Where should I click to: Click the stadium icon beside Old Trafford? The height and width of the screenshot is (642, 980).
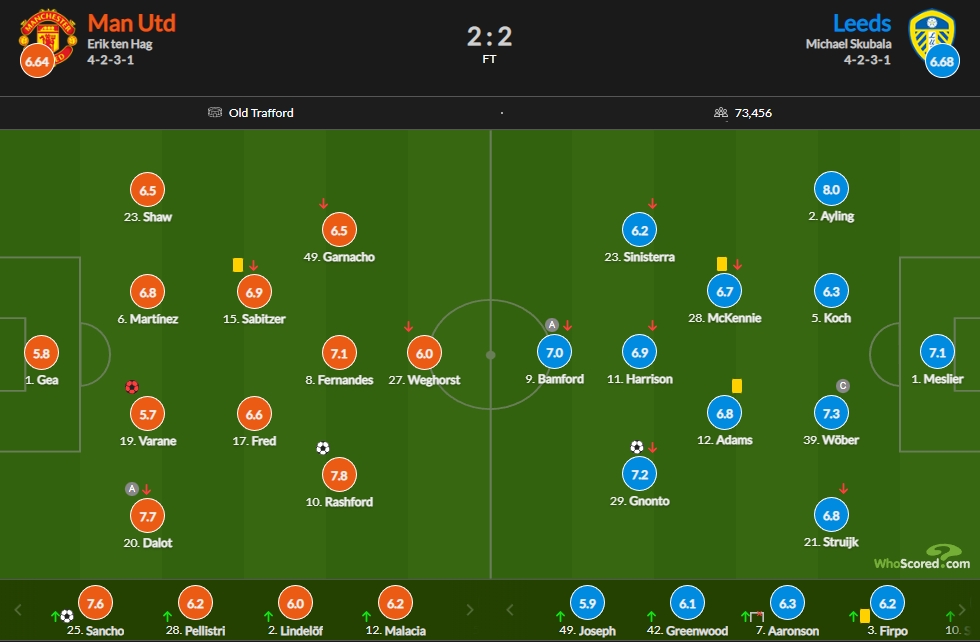click(214, 113)
